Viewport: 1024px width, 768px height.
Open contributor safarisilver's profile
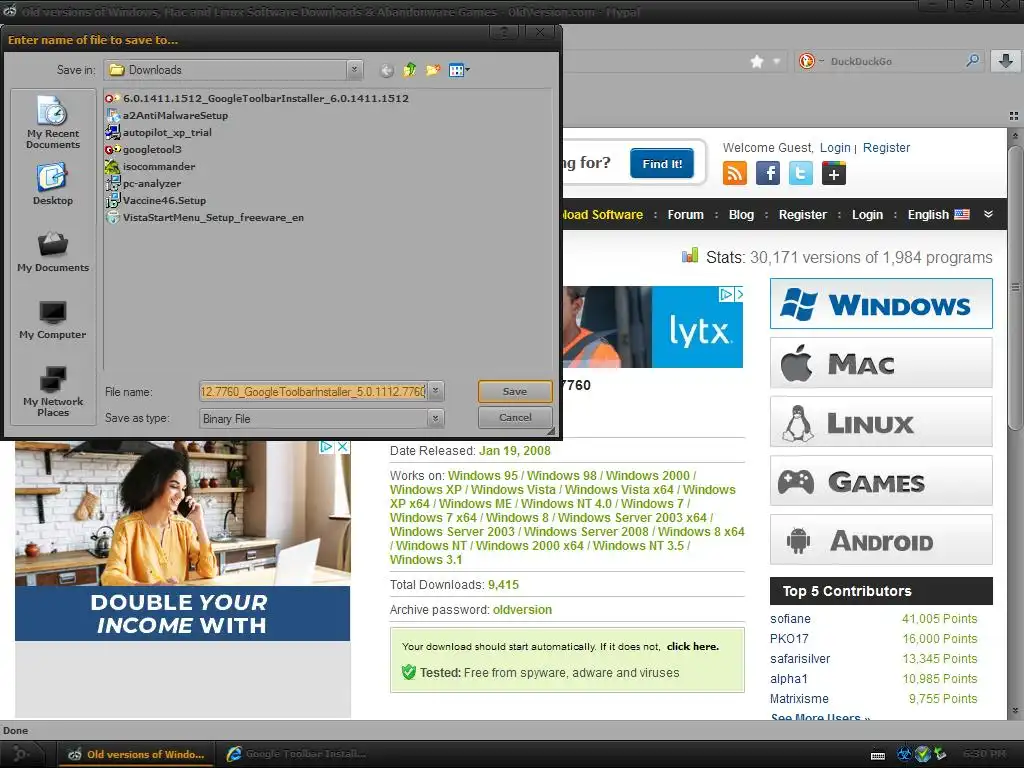coord(800,659)
